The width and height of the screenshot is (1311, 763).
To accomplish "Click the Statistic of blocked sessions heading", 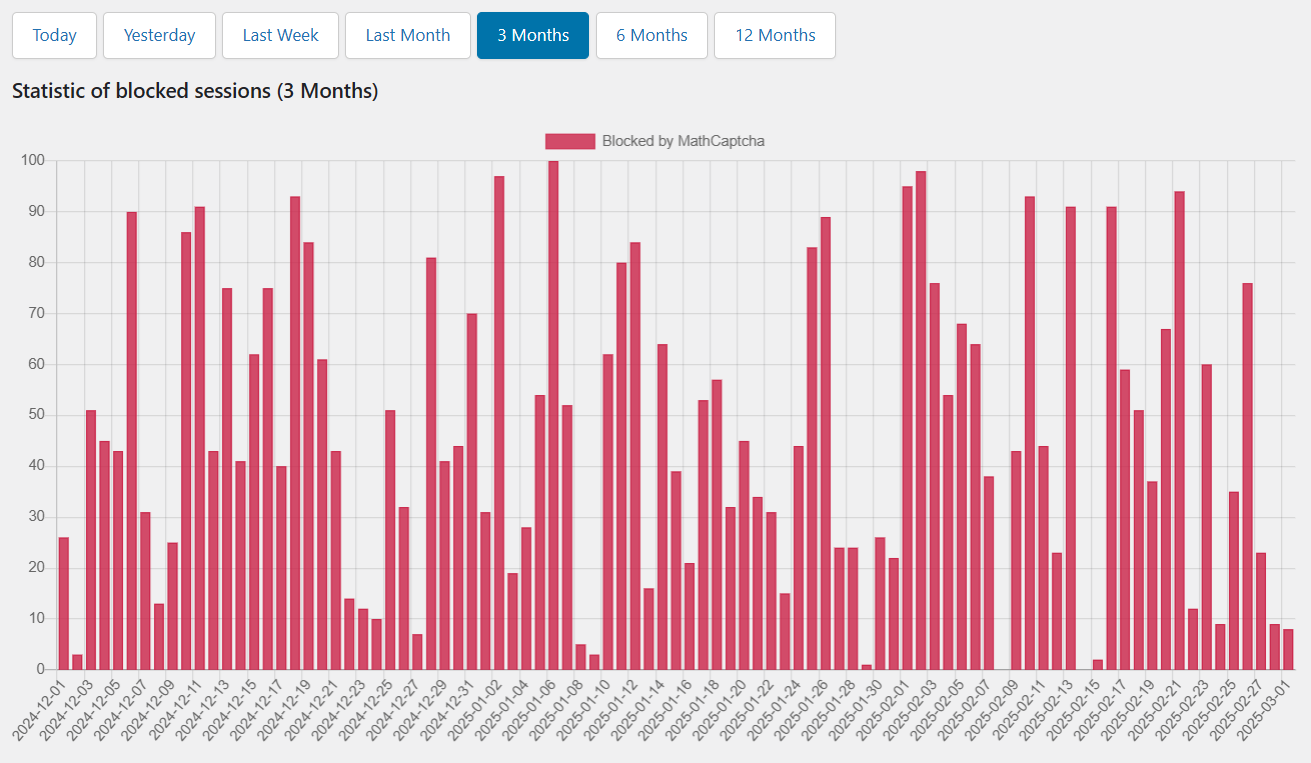I will click(x=195, y=91).
